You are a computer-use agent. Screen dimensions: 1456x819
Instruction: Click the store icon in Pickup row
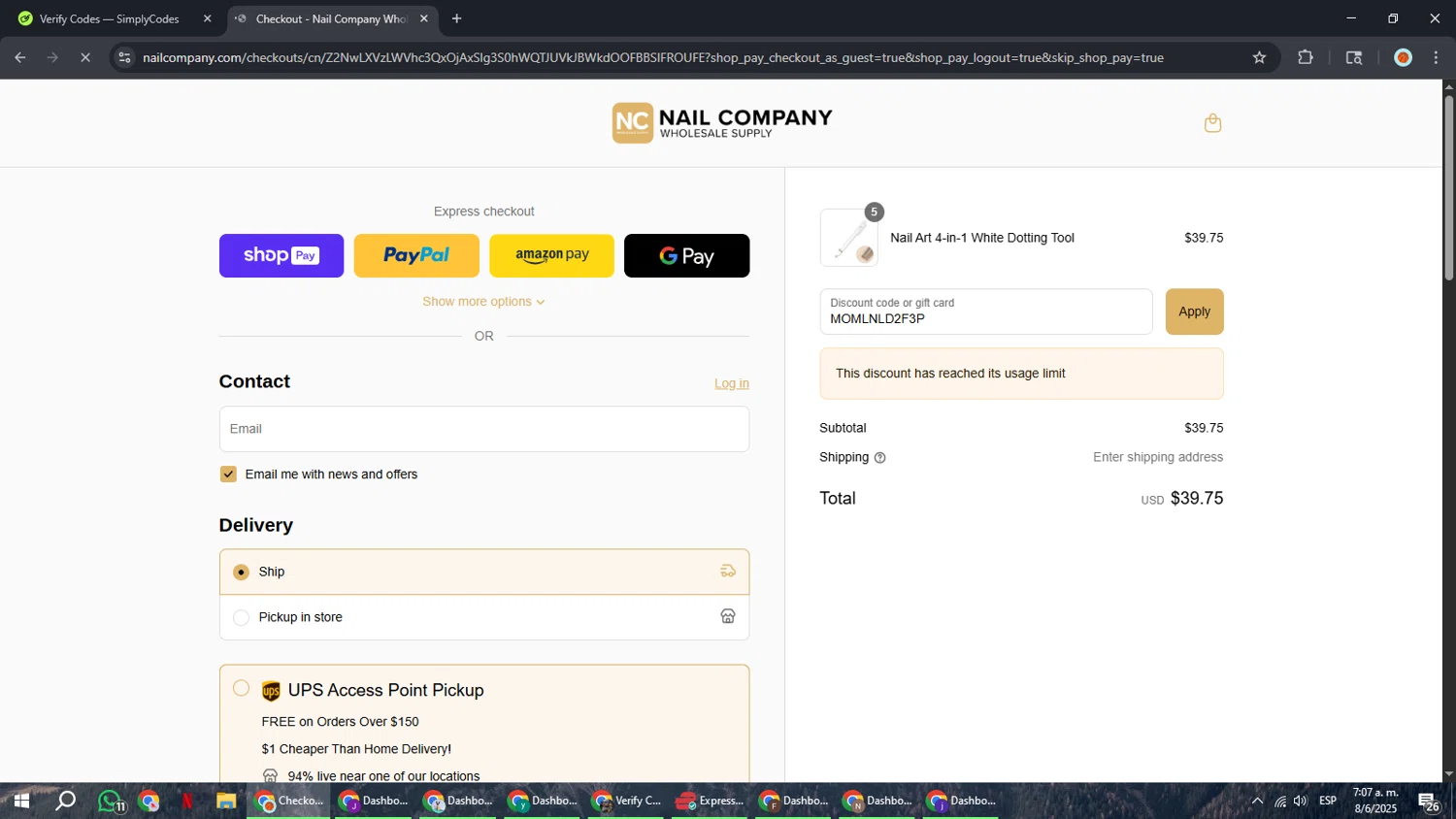coord(728,616)
